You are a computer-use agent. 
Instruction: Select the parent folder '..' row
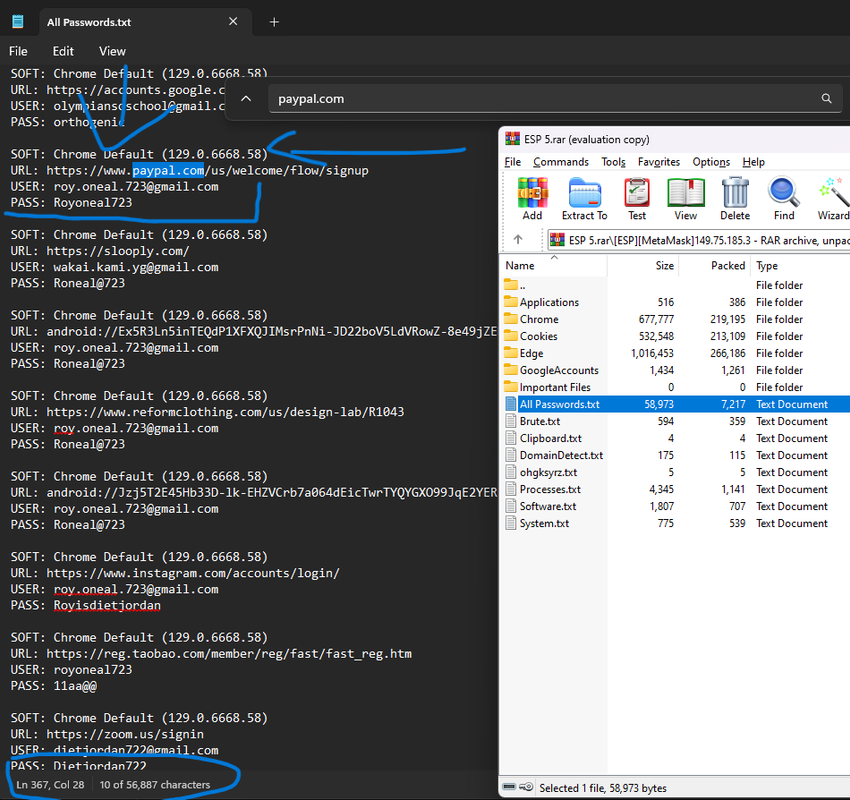[675, 285]
